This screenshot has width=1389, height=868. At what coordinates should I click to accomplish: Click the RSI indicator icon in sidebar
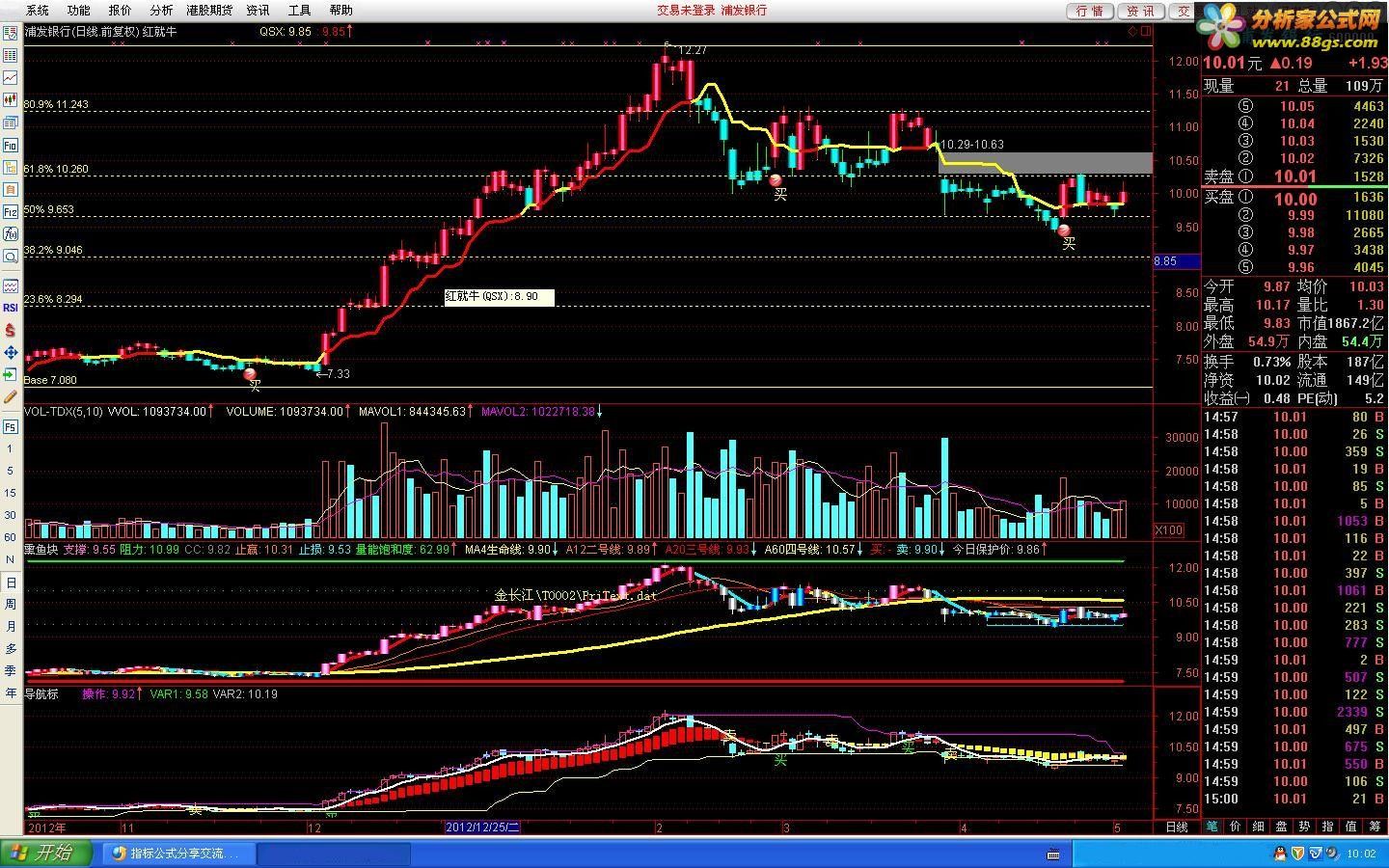[x=11, y=308]
